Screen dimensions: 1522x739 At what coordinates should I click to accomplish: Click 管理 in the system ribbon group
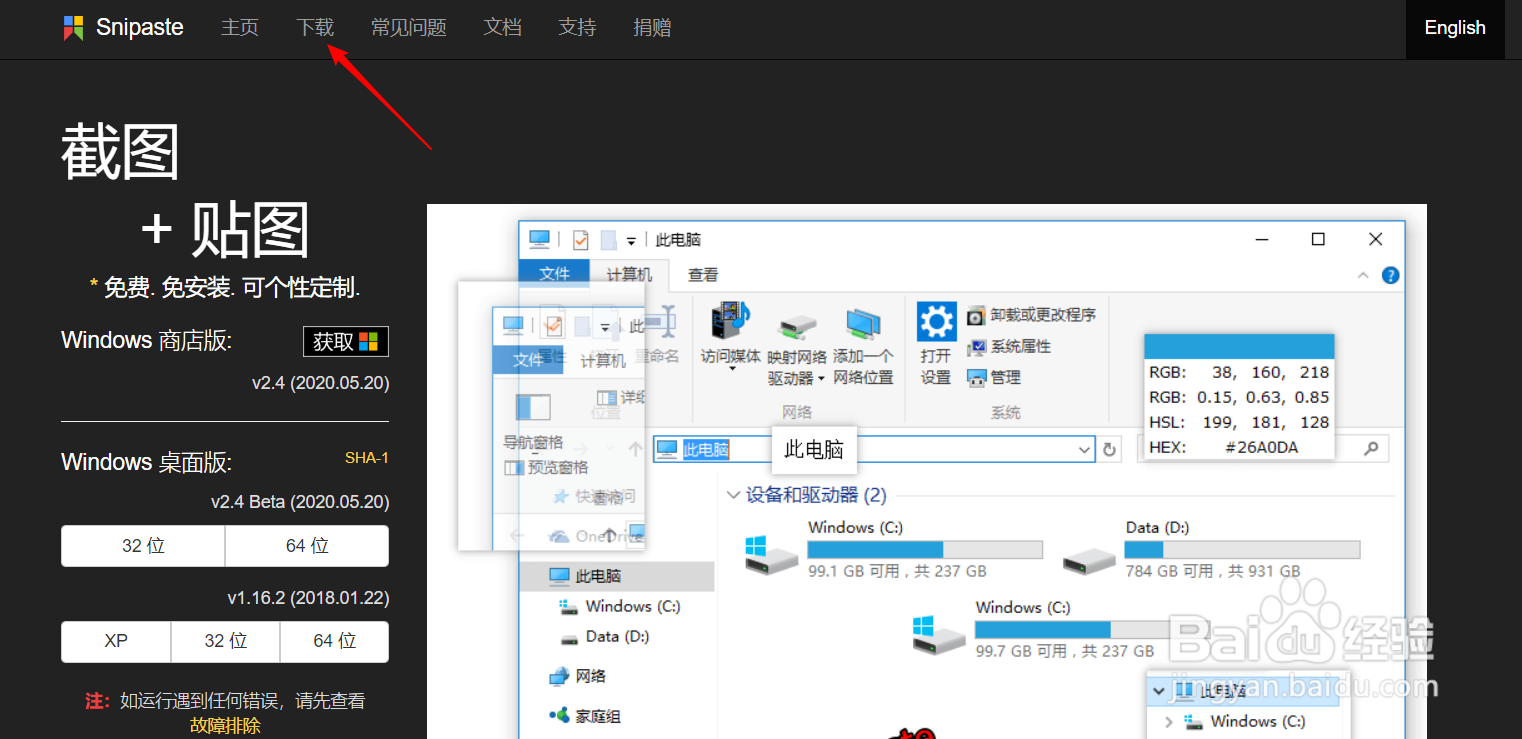993,377
